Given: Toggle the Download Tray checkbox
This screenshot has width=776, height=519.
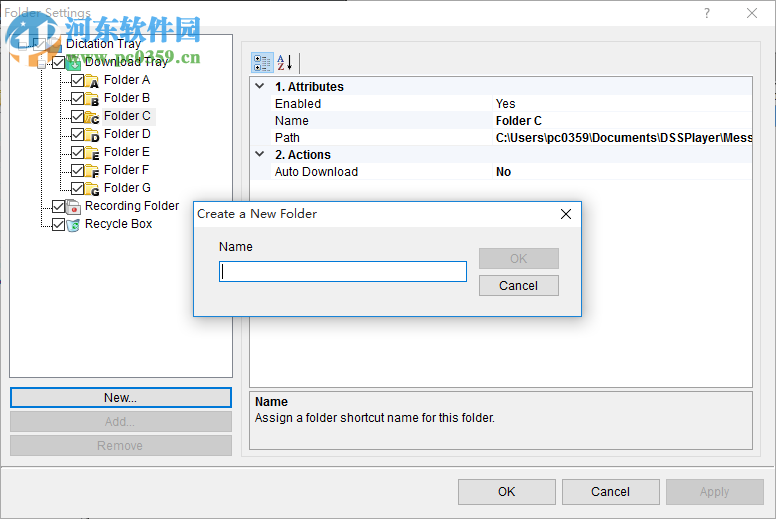Looking at the screenshot, I should coord(58,62).
